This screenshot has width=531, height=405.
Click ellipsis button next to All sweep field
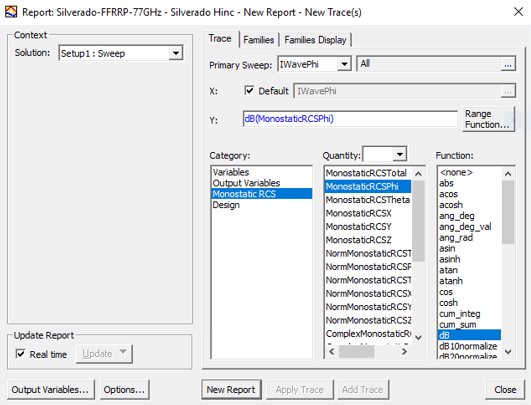coord(508,64)
